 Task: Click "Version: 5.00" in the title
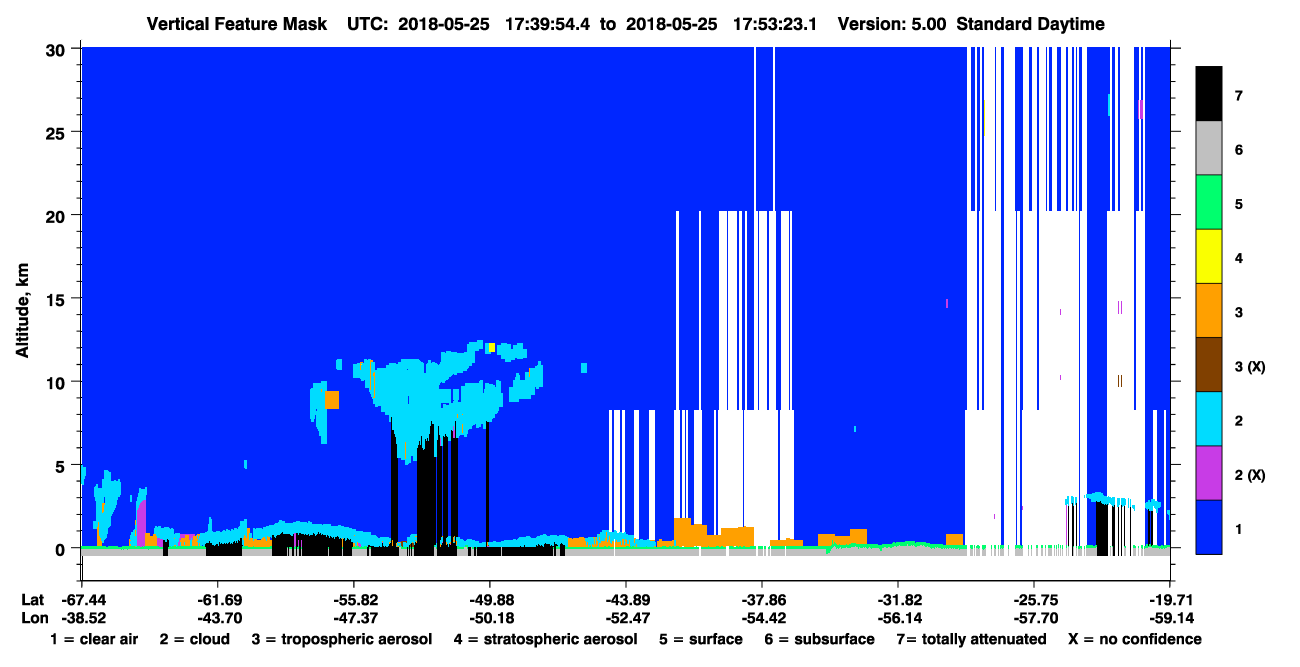pyautogui.click(x=892, y=24)
